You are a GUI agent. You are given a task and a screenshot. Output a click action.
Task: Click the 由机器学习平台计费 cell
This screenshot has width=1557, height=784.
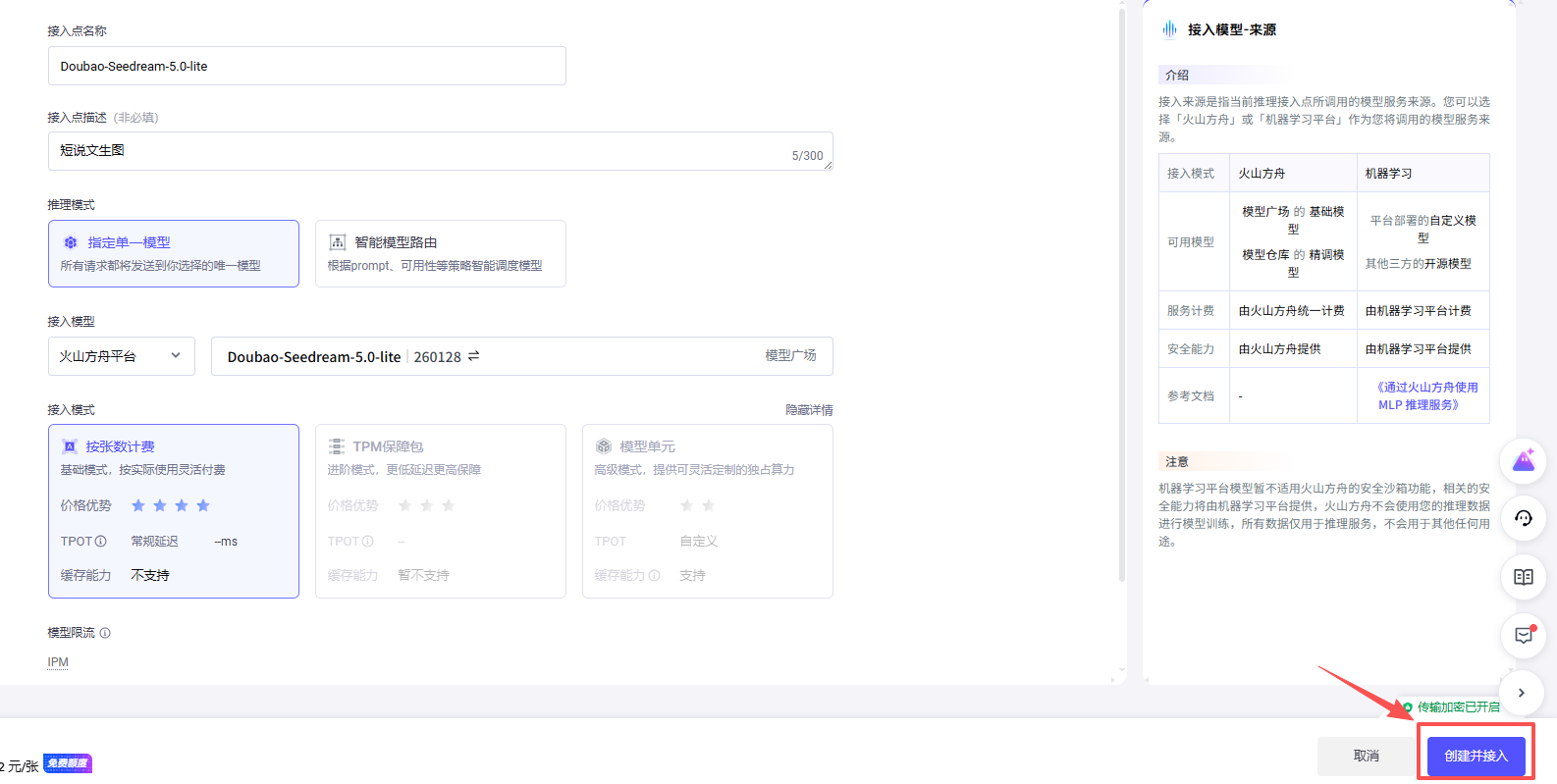point(1423,310)
